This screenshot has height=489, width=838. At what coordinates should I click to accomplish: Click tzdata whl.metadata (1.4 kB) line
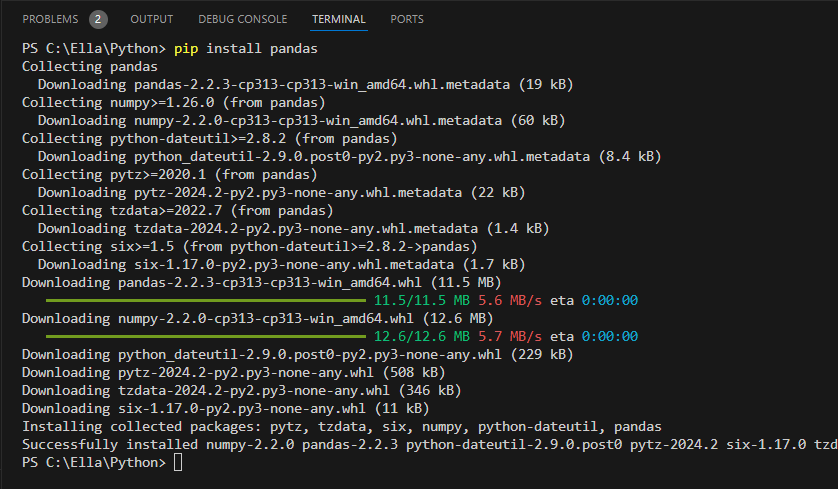[293, 229]
